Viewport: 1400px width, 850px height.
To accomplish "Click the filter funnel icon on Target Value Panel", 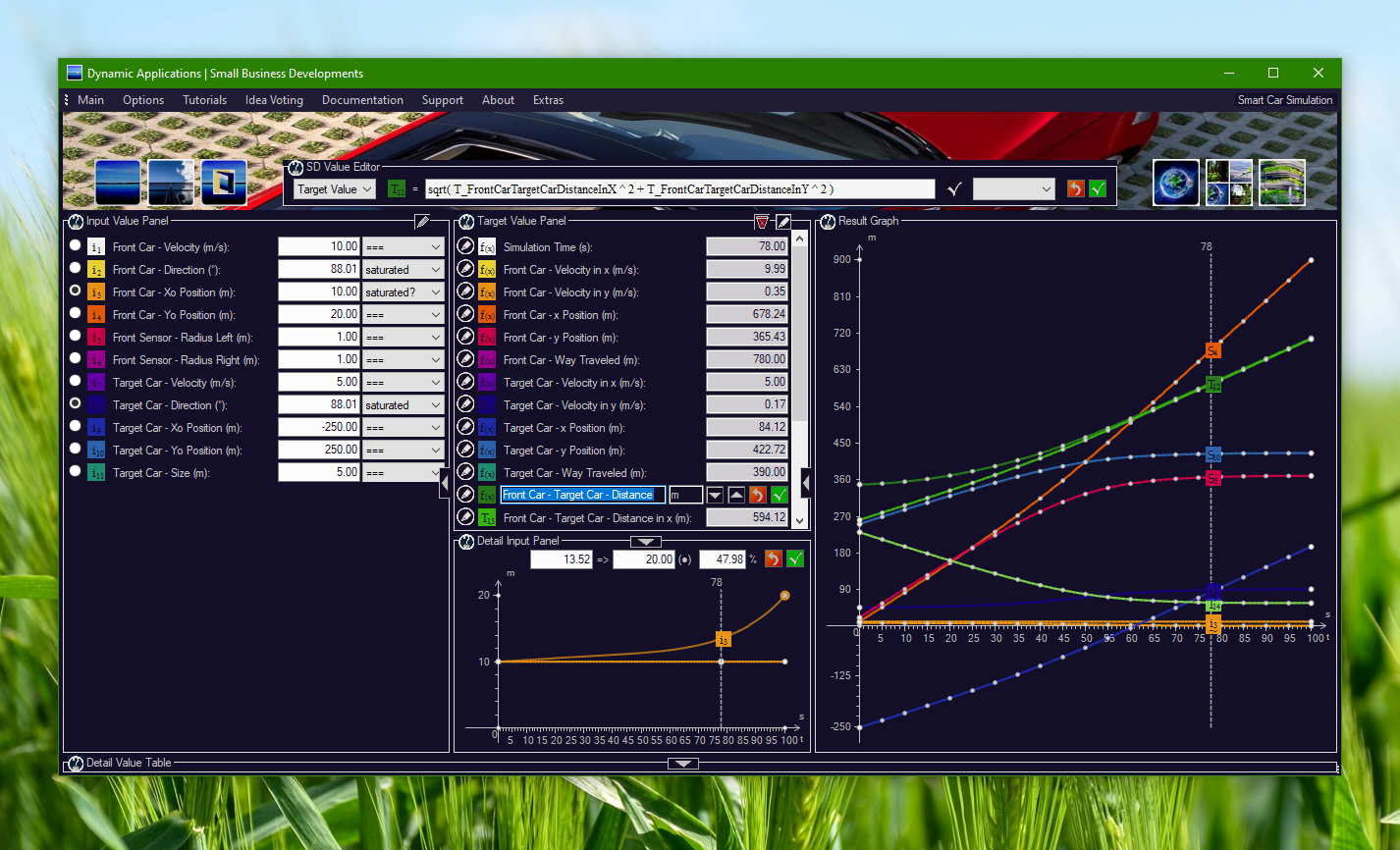I will [x=762, y=223].
